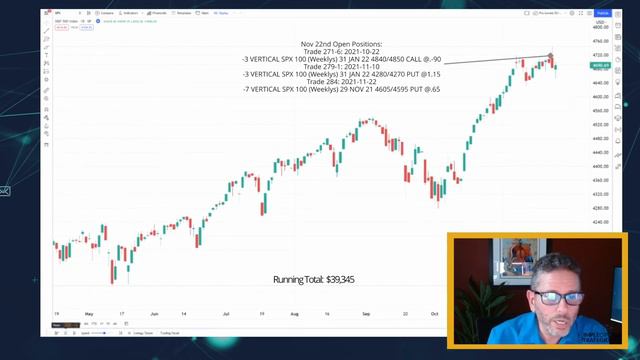Click the 4800.00 price axis label
The height and width of the screenshot is (360, 640).
(x=600, y=27)
